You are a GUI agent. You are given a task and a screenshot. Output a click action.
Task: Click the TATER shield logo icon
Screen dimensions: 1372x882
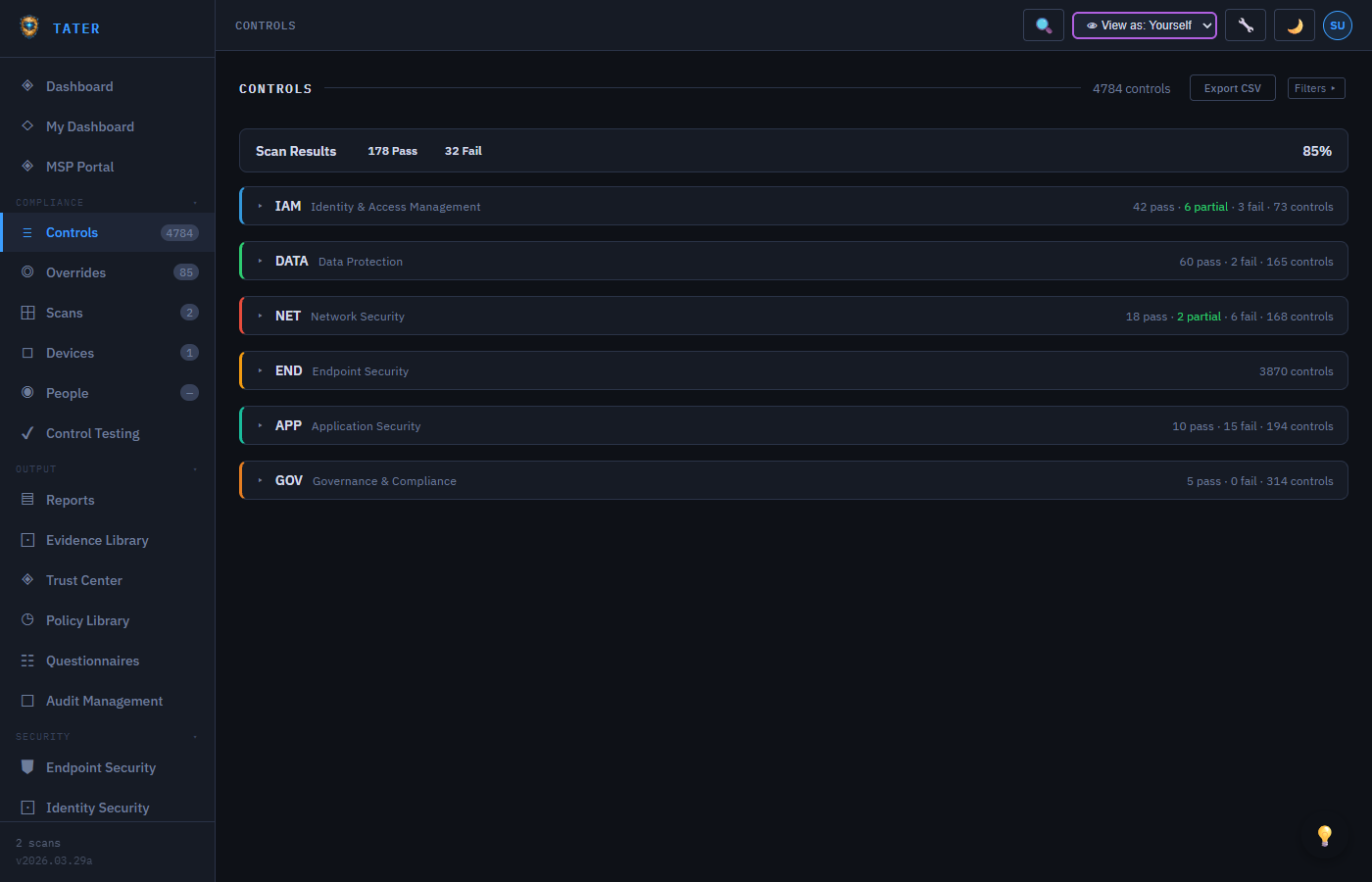pyautogui.click(x=29, y=26)
